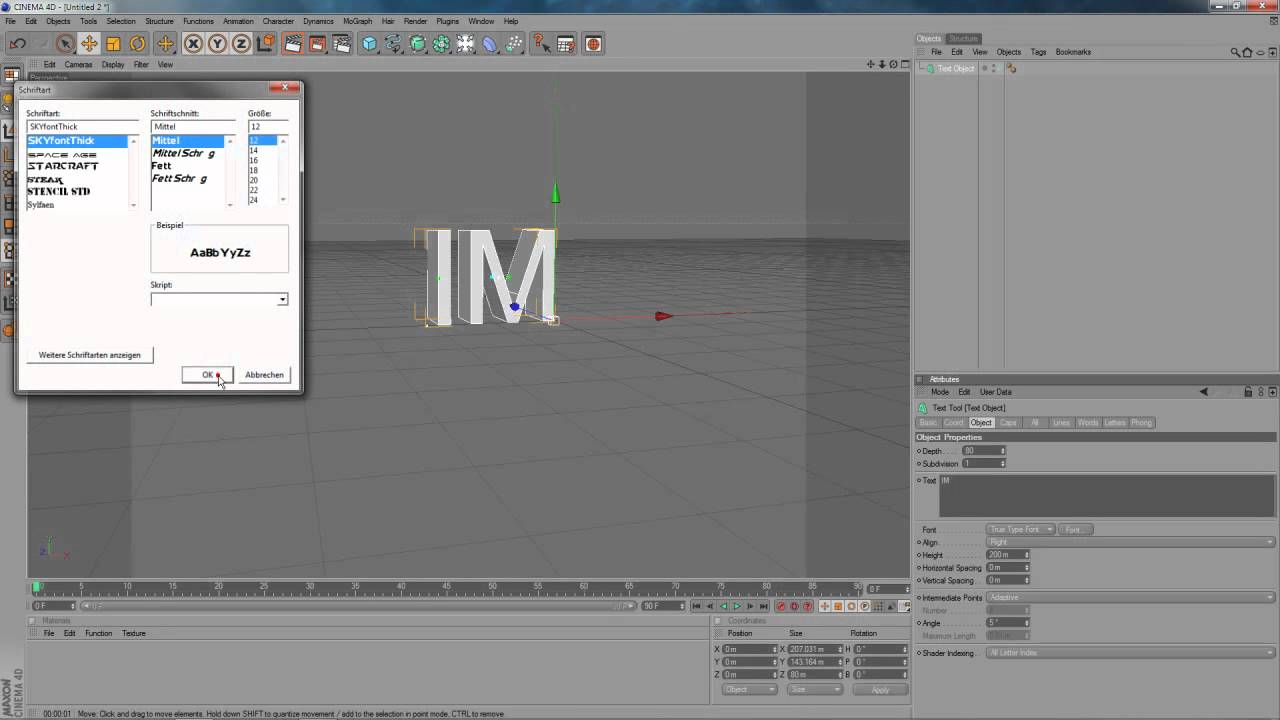This screenshot has height=720, width=1280.
Task: Open the Shader Indexing dropdown
Action: pyautogui.click(x=1131, y=653)
